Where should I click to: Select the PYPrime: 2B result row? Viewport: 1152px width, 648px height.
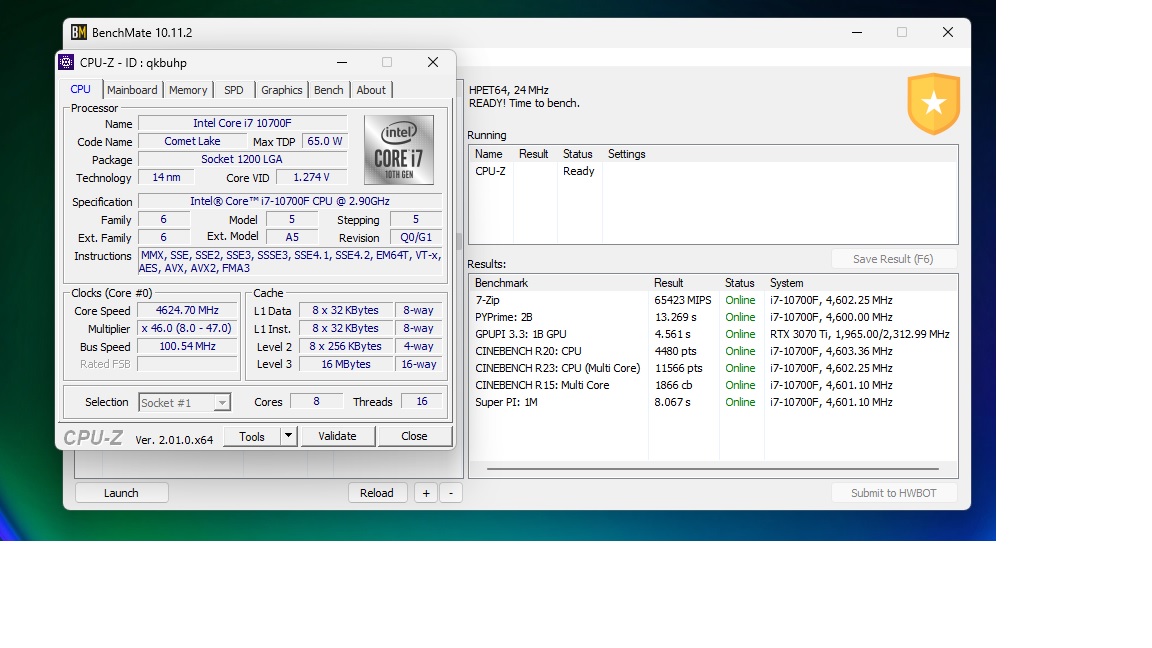click(713, 317)
